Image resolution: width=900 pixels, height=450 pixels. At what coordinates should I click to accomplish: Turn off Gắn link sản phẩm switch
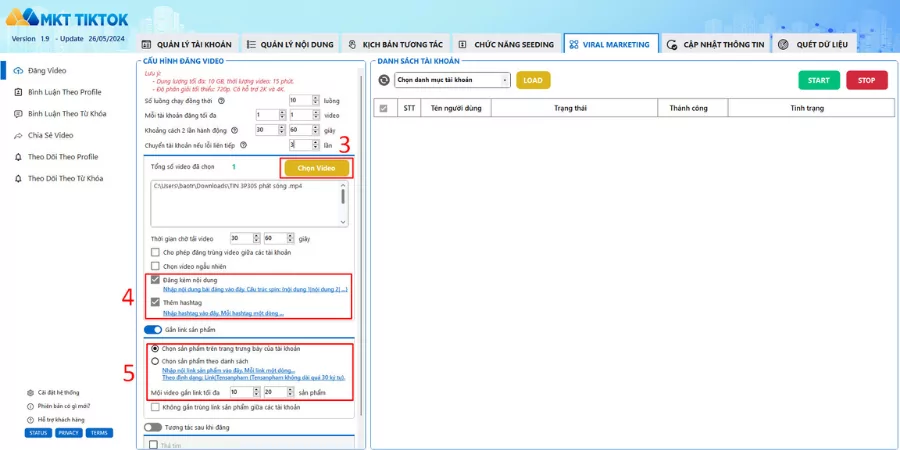[x=153, y=329]
